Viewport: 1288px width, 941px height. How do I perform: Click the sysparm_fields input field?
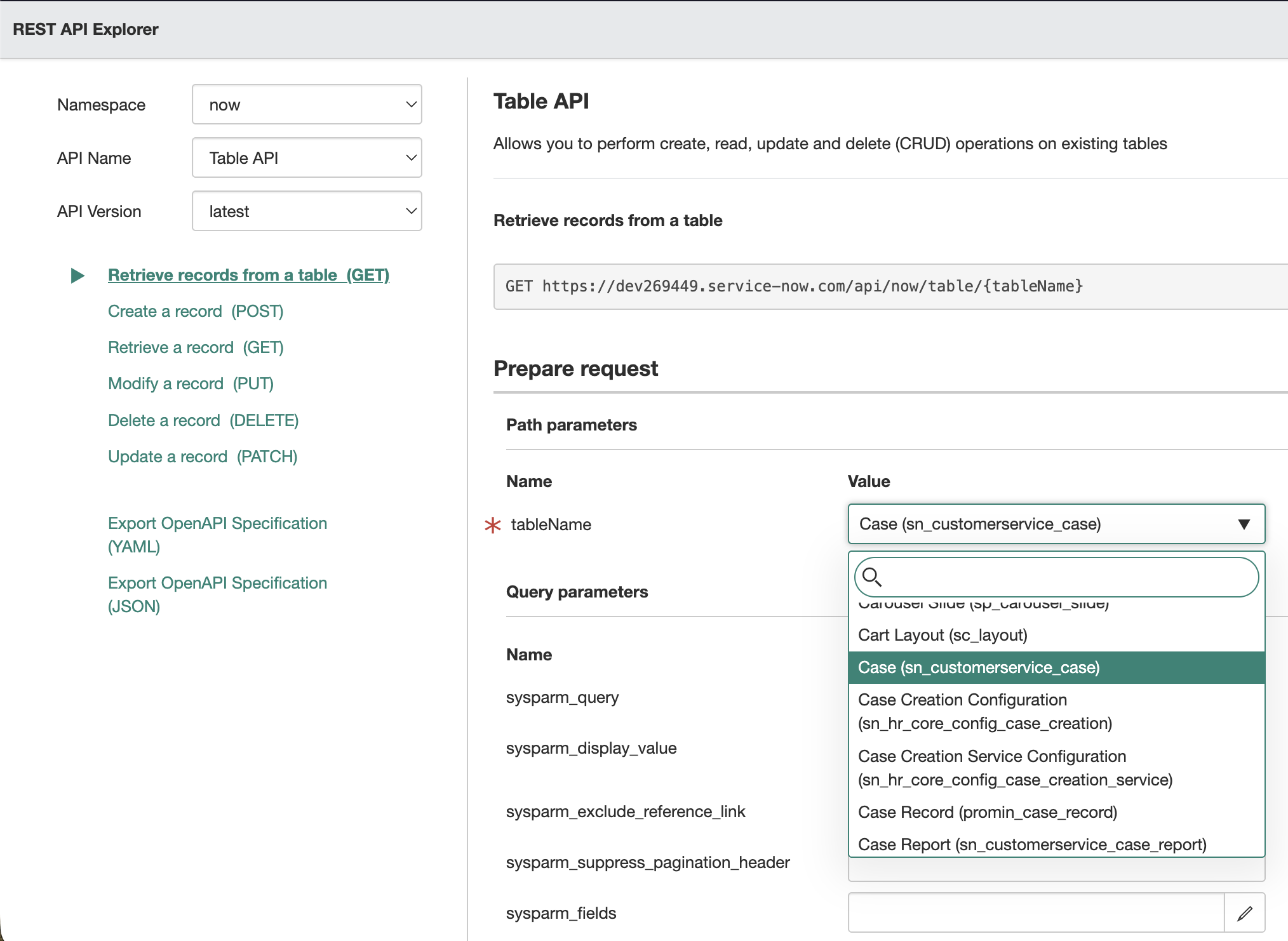(x=1035, y=913)
